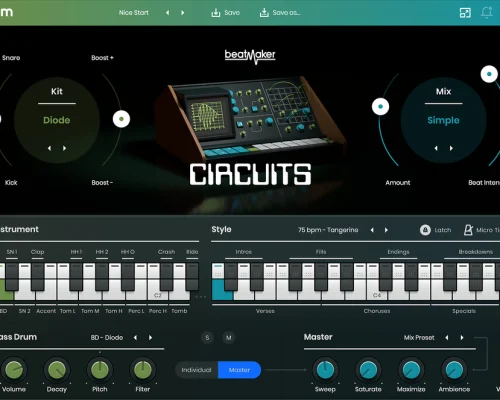This screenshot has width=500, height=400.
Task: Click the blue Saturate knob
Action: pyautogui.click(x=368, y=370)
